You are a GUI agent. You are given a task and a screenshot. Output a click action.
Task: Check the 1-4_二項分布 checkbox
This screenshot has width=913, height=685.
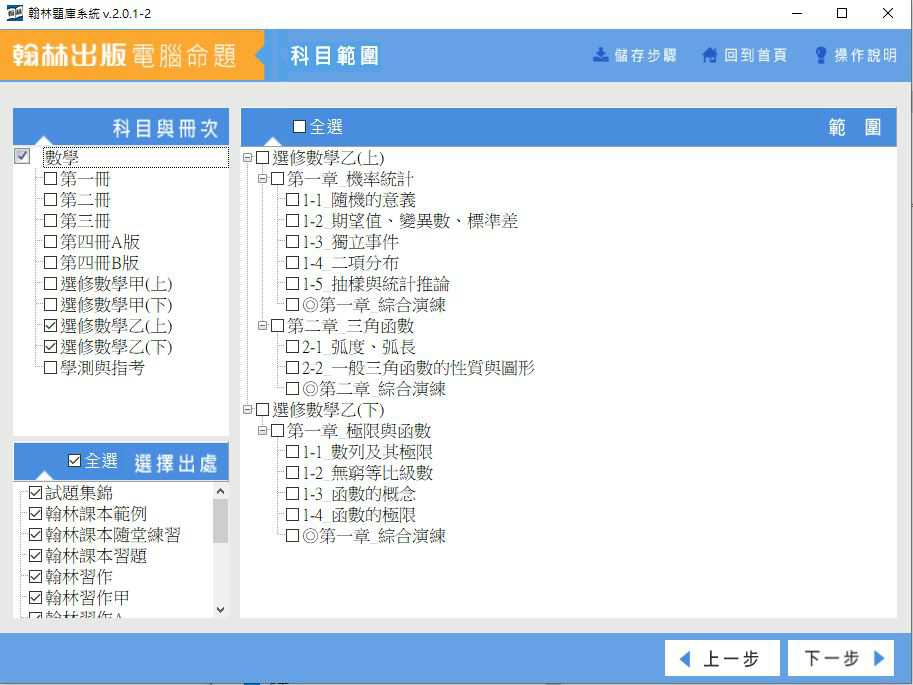[x=292, y=263]
